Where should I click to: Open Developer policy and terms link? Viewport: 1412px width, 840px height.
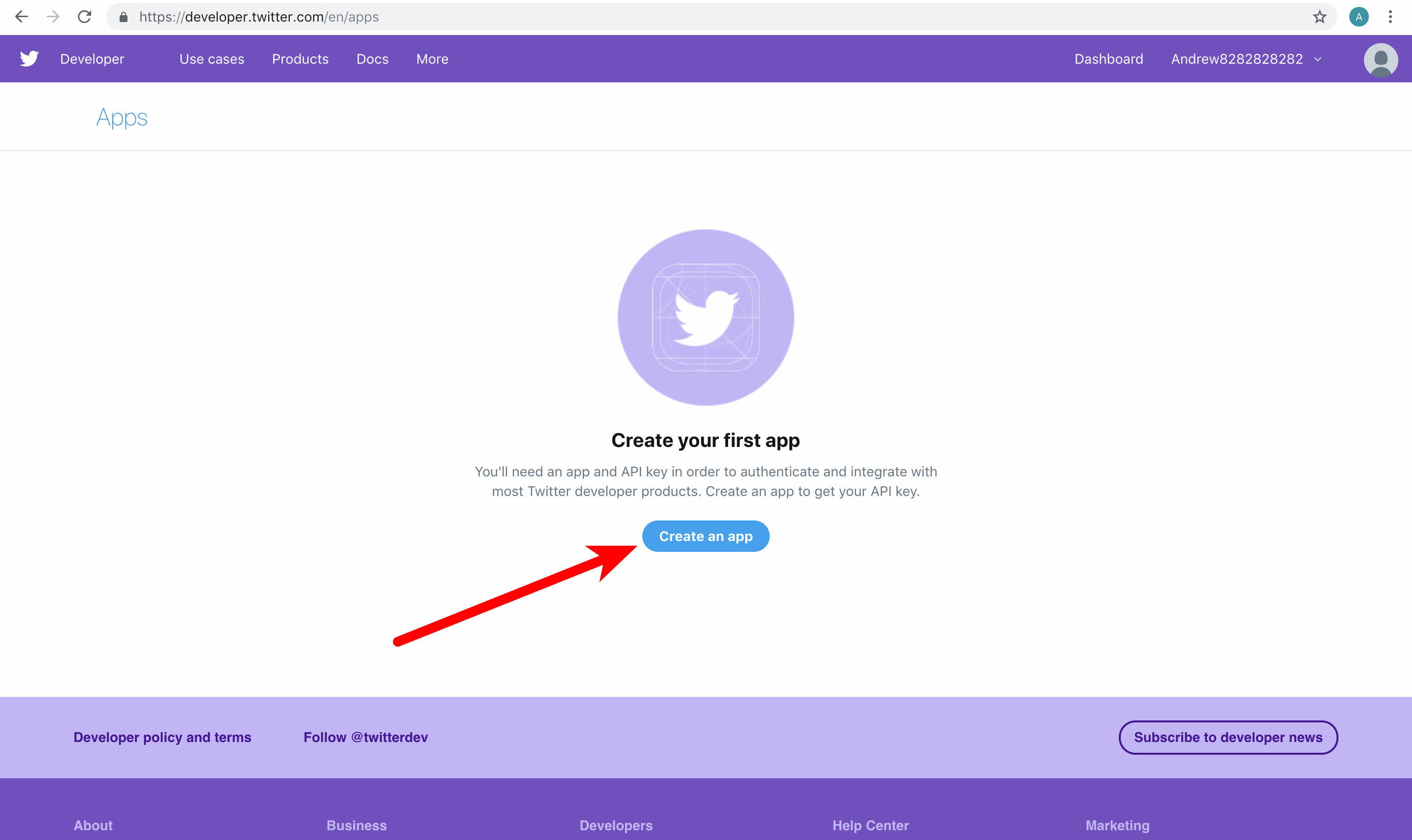[162, 737]
